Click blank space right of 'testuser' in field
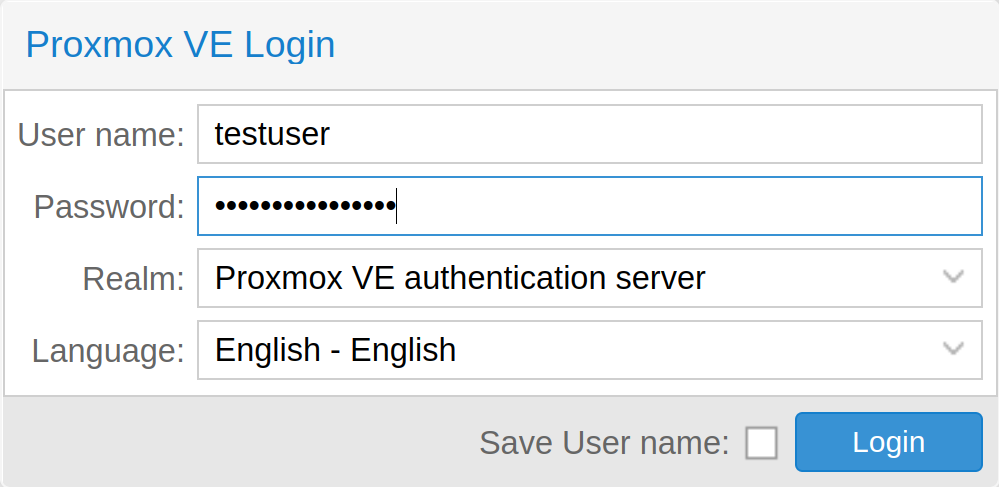The width and height of the screenshot is (999, 487). 650,134
